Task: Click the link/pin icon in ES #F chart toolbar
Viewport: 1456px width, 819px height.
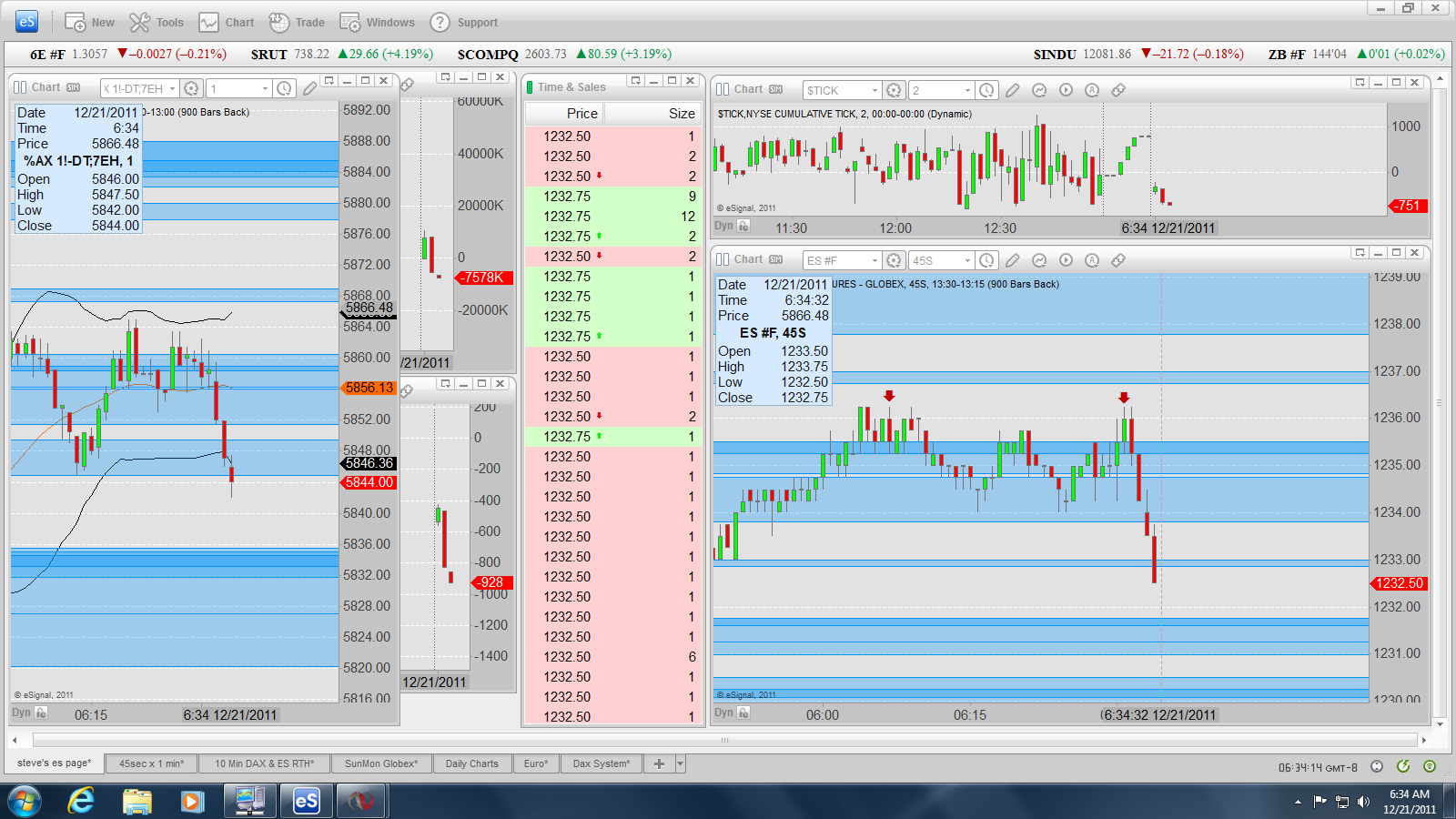Action: tap(1118, 260)
